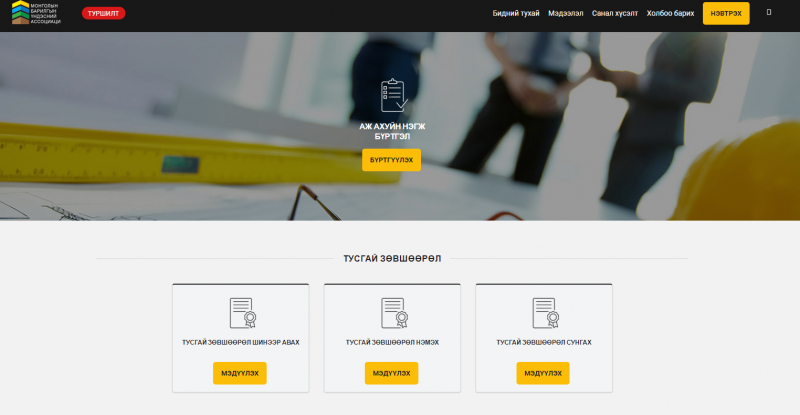Click the clipboard checklist icon in the banner
Viewport: 800px width, 415px height.
[x=392, y=96]
